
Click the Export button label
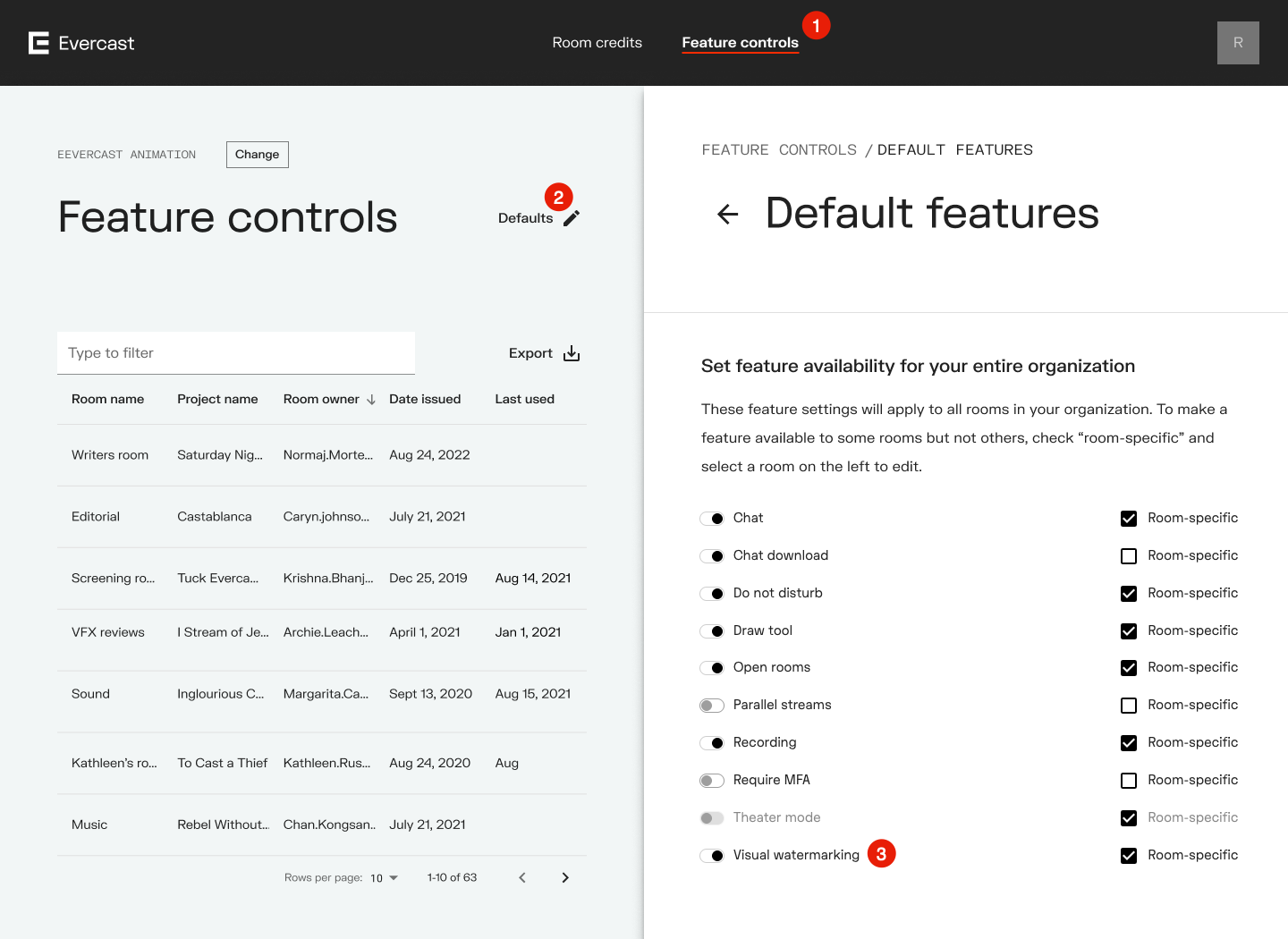click(x=530, y=353)
